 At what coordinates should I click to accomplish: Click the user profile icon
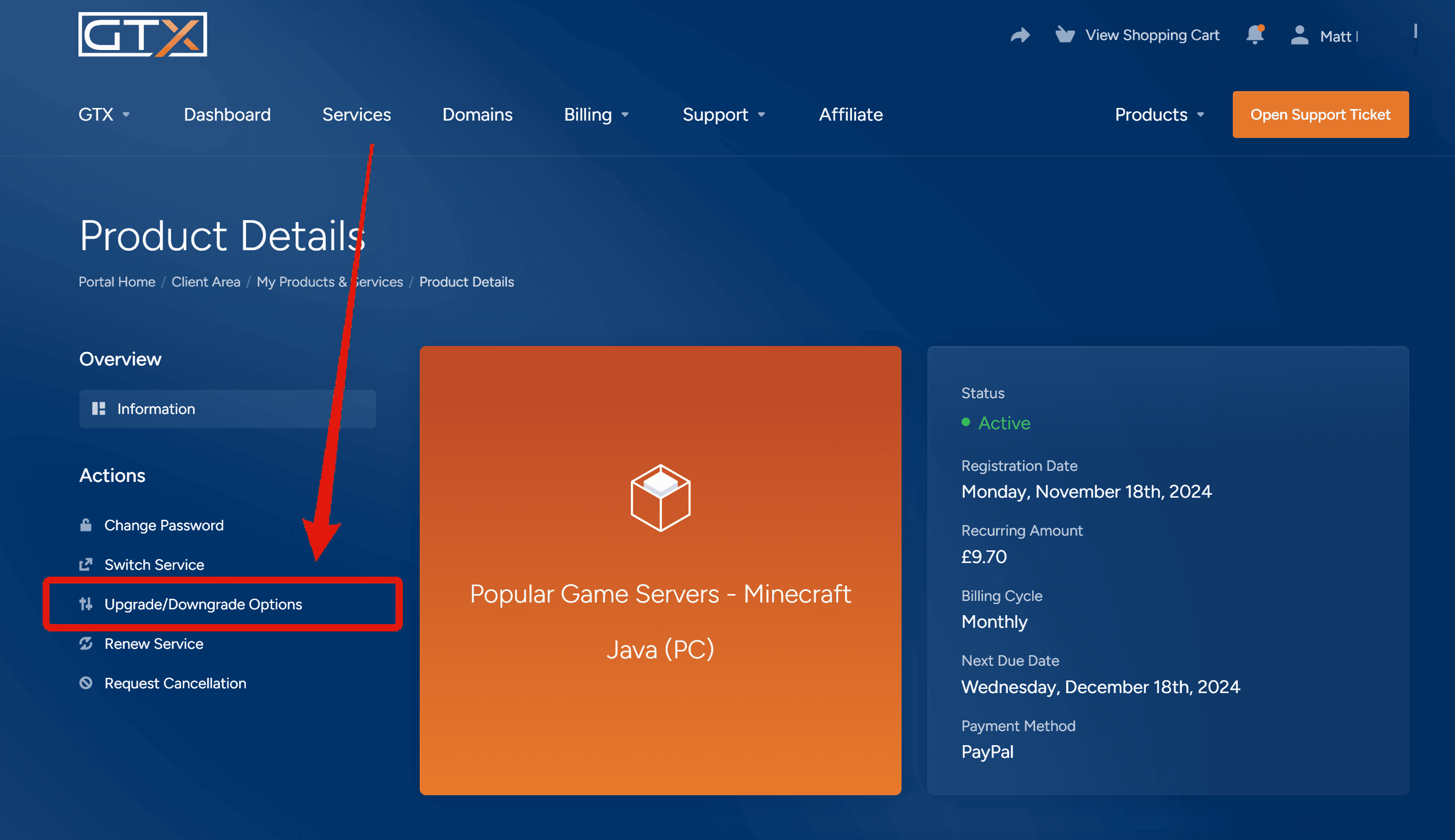coord(1299,35)
